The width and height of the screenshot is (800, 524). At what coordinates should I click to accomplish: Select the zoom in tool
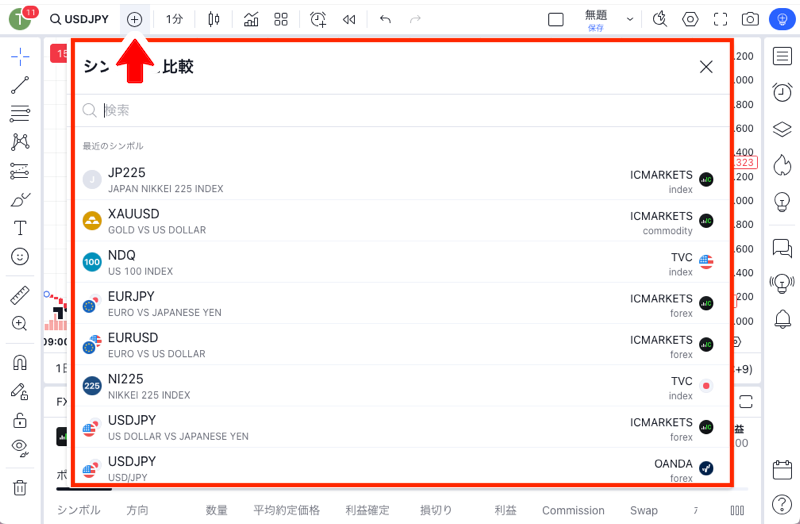pyautogui.click(x=20, y=323)
